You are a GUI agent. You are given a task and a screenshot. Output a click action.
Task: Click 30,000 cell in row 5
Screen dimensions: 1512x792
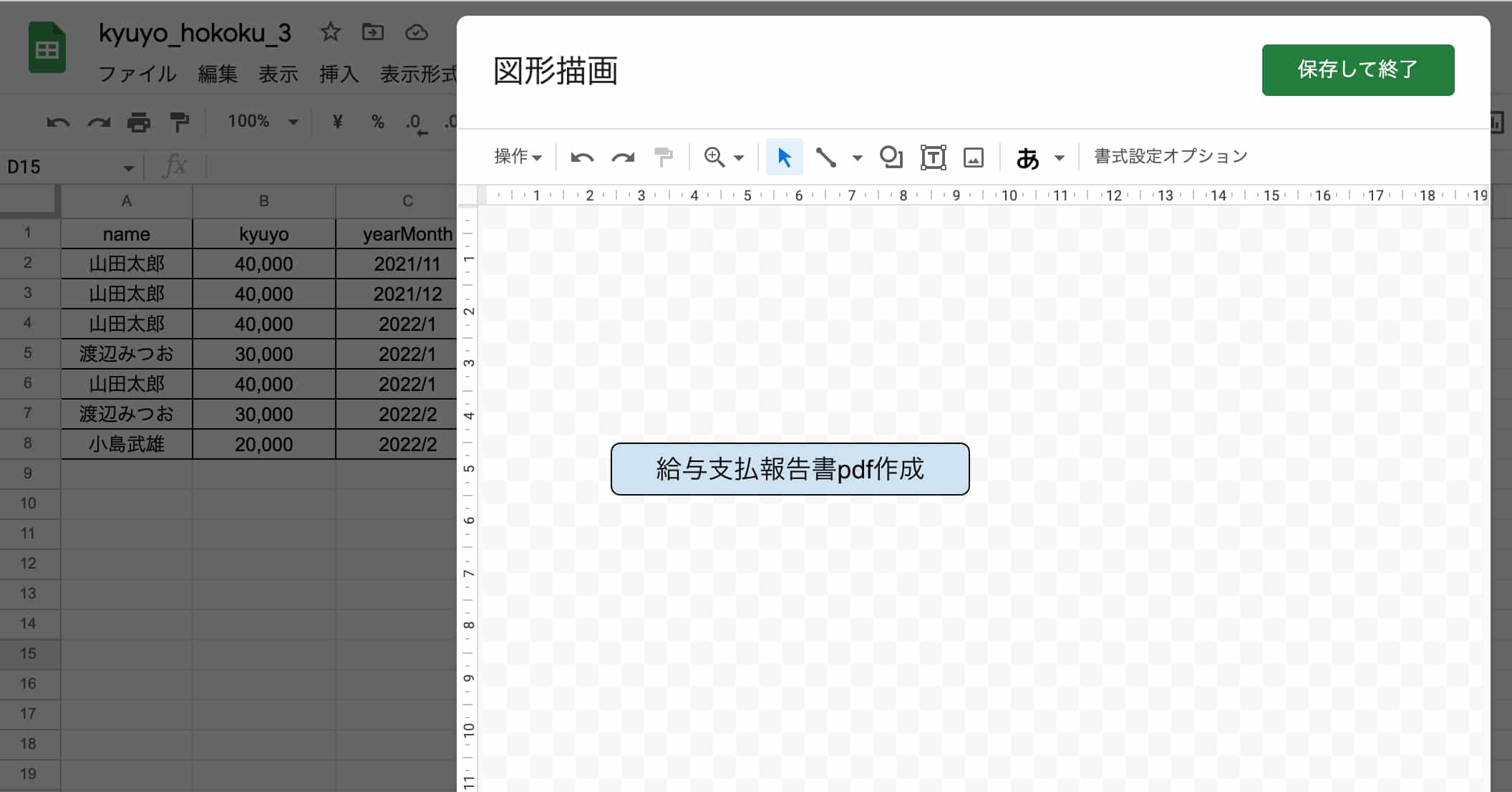click(x=264, y=354)
